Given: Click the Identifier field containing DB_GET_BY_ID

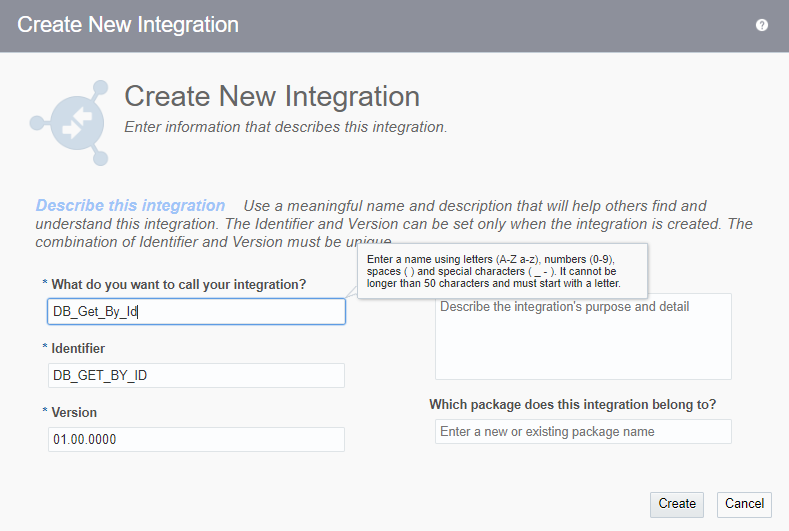Looking at the screenshot, I should click(x=196, y=375).
